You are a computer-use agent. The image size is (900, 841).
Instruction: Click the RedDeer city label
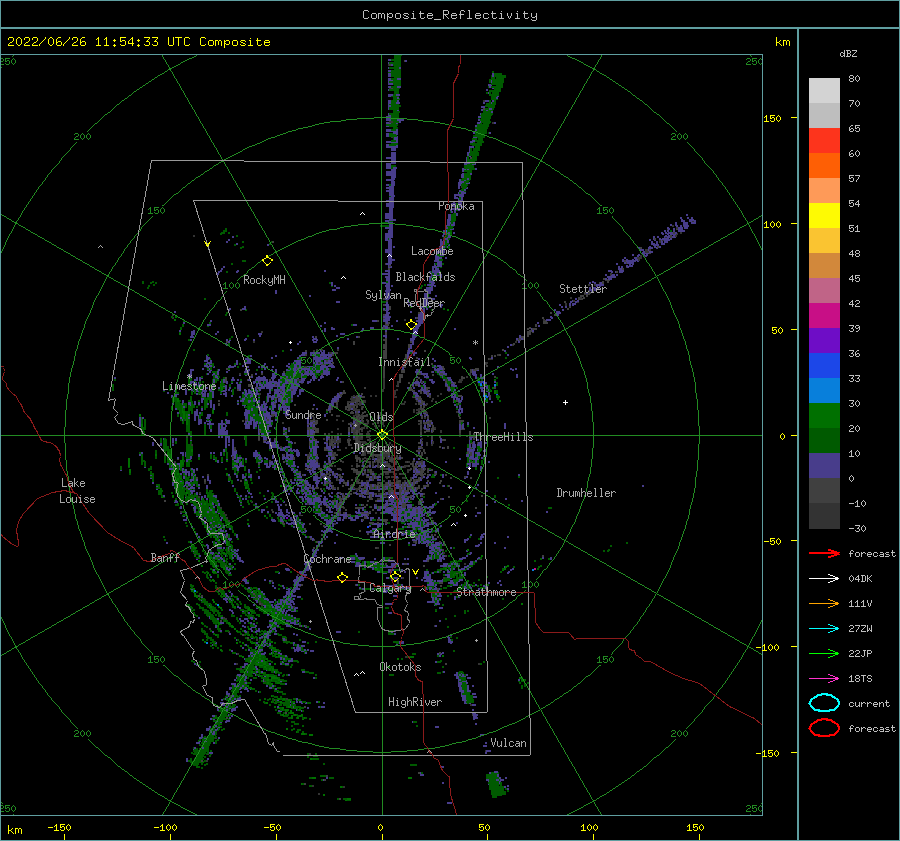(424, 303)
